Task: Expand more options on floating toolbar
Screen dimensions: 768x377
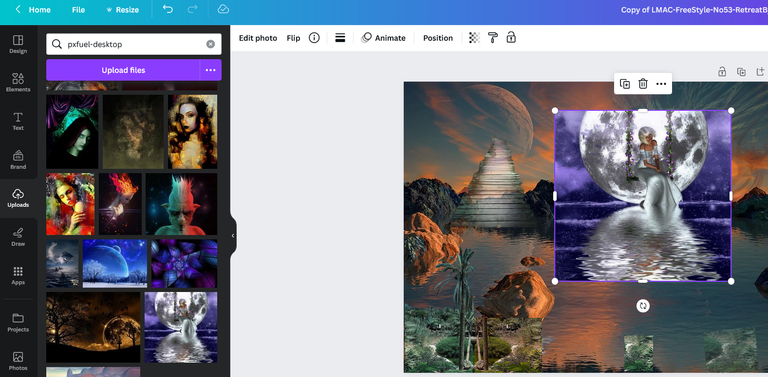Action: point(661,84)
